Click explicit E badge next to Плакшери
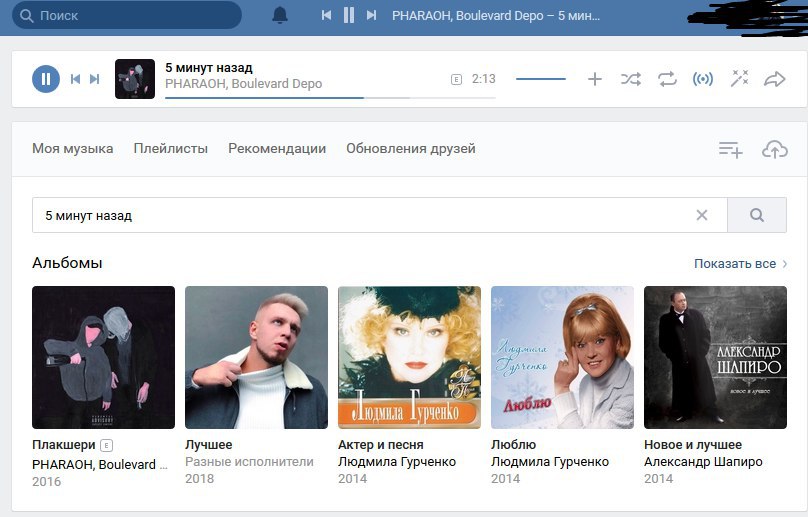 (106, 445)
